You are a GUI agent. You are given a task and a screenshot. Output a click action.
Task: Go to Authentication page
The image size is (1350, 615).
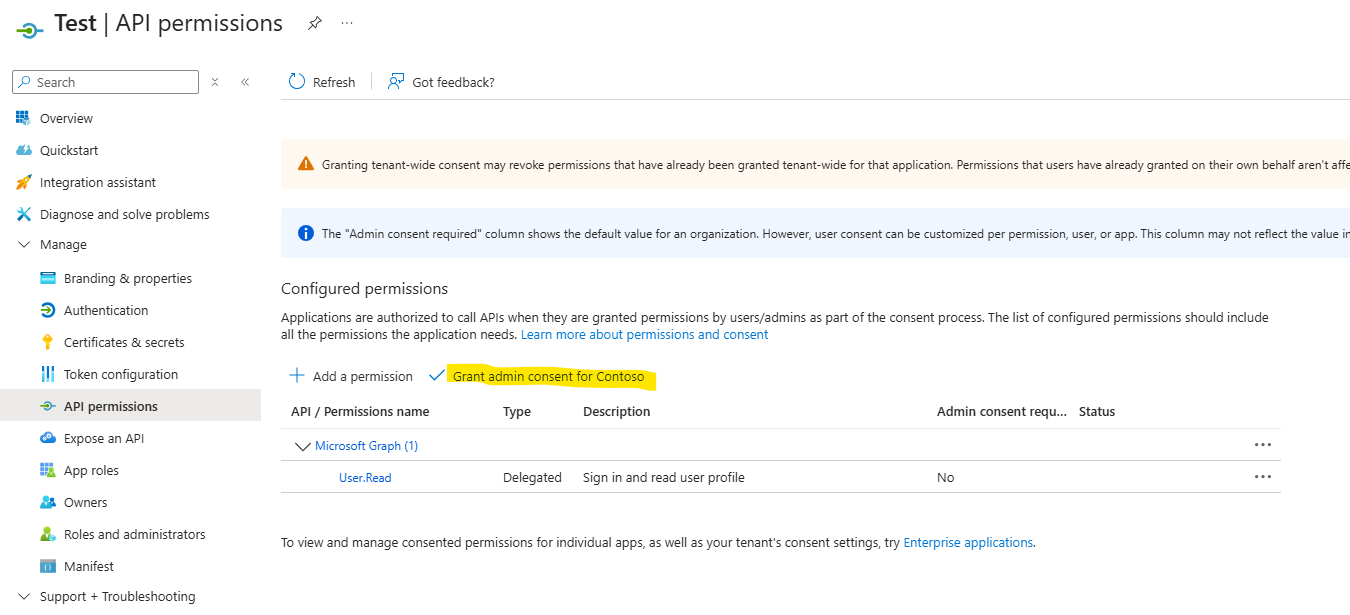click(x=106, y=310)
